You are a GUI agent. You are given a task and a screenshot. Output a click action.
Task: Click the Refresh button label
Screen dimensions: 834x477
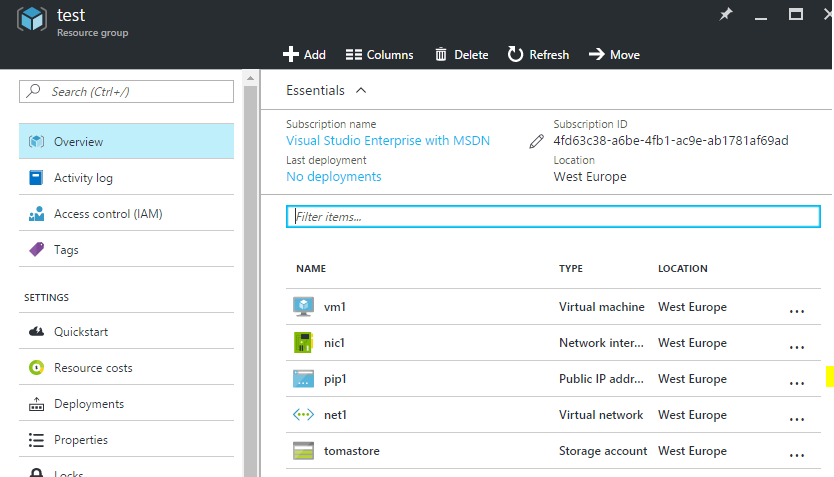coord(549,55)
